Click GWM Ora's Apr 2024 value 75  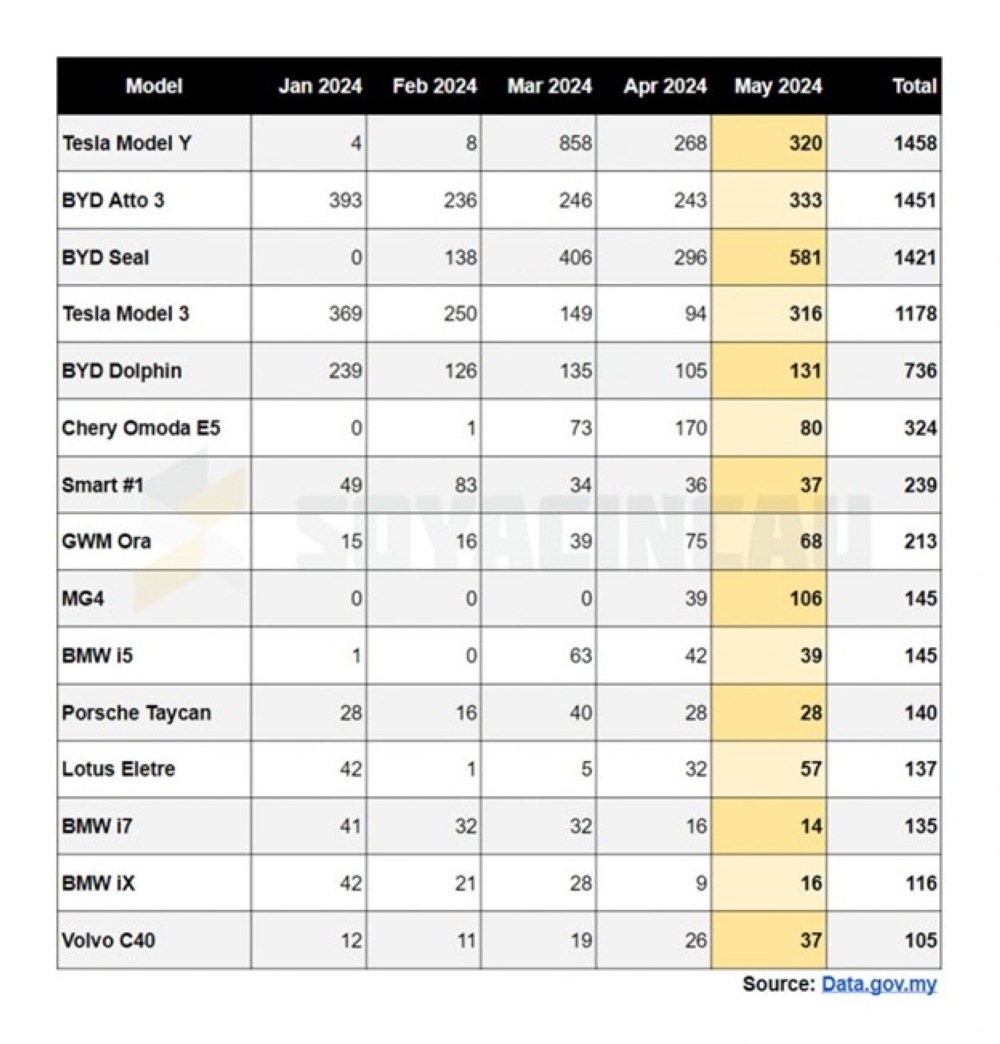[695, 541]
